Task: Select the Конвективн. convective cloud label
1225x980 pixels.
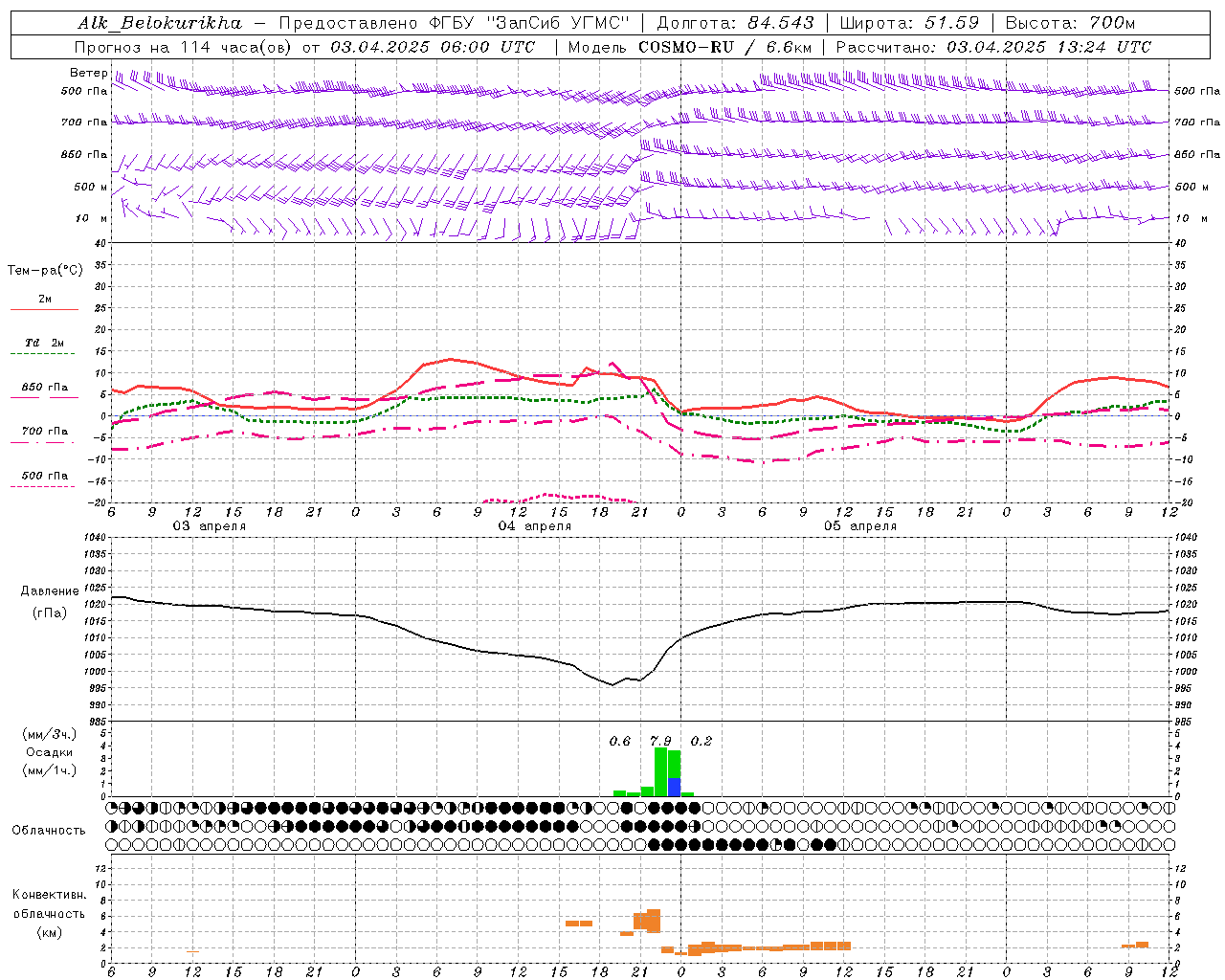Action: [49, 895]
